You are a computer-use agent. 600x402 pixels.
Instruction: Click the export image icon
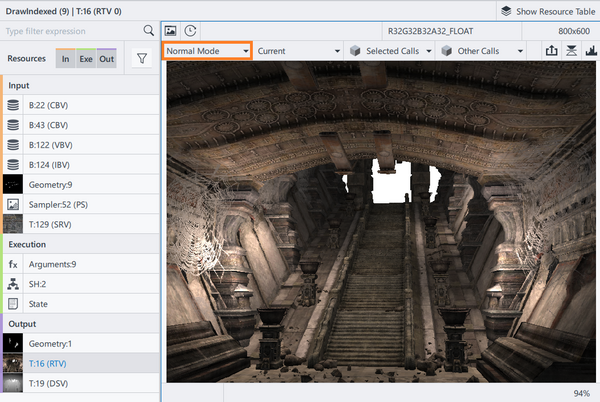[551, 50]
